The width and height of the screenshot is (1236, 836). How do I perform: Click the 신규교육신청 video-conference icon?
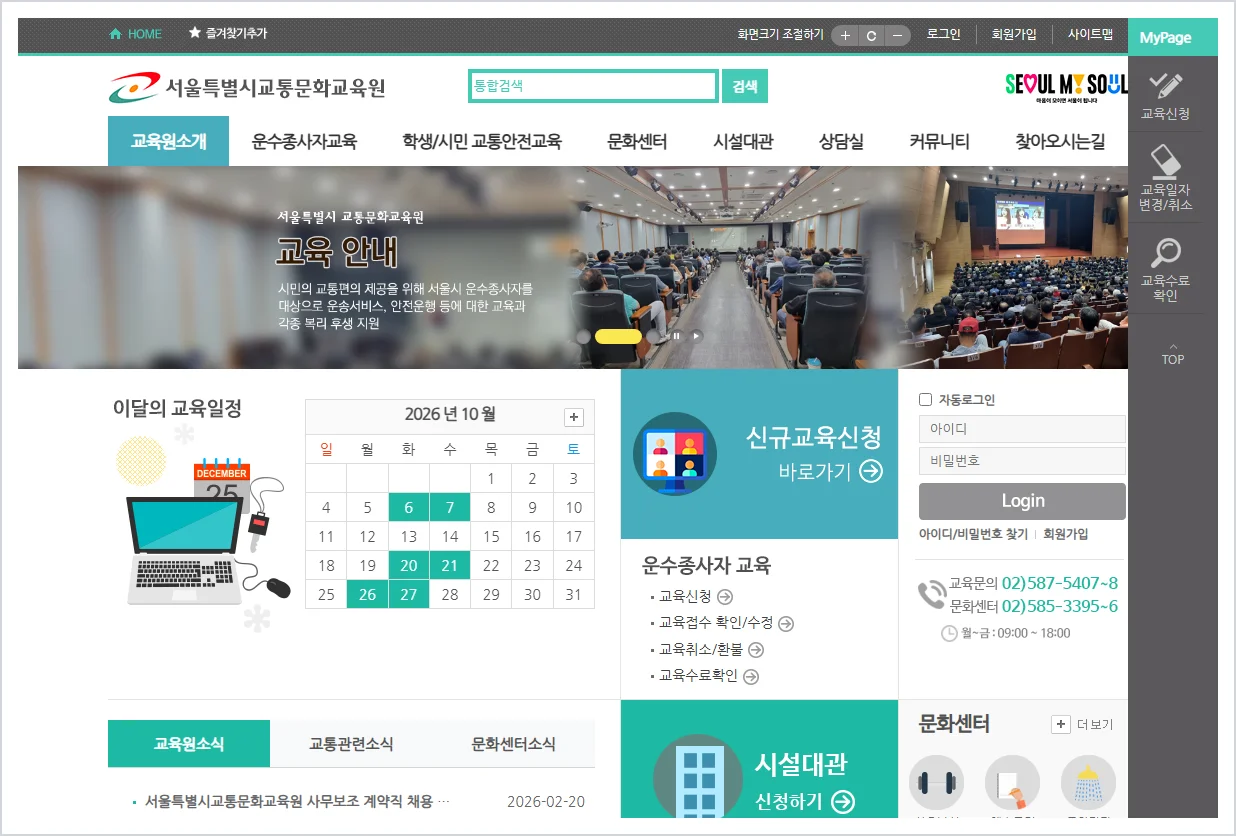pos(674,453)
